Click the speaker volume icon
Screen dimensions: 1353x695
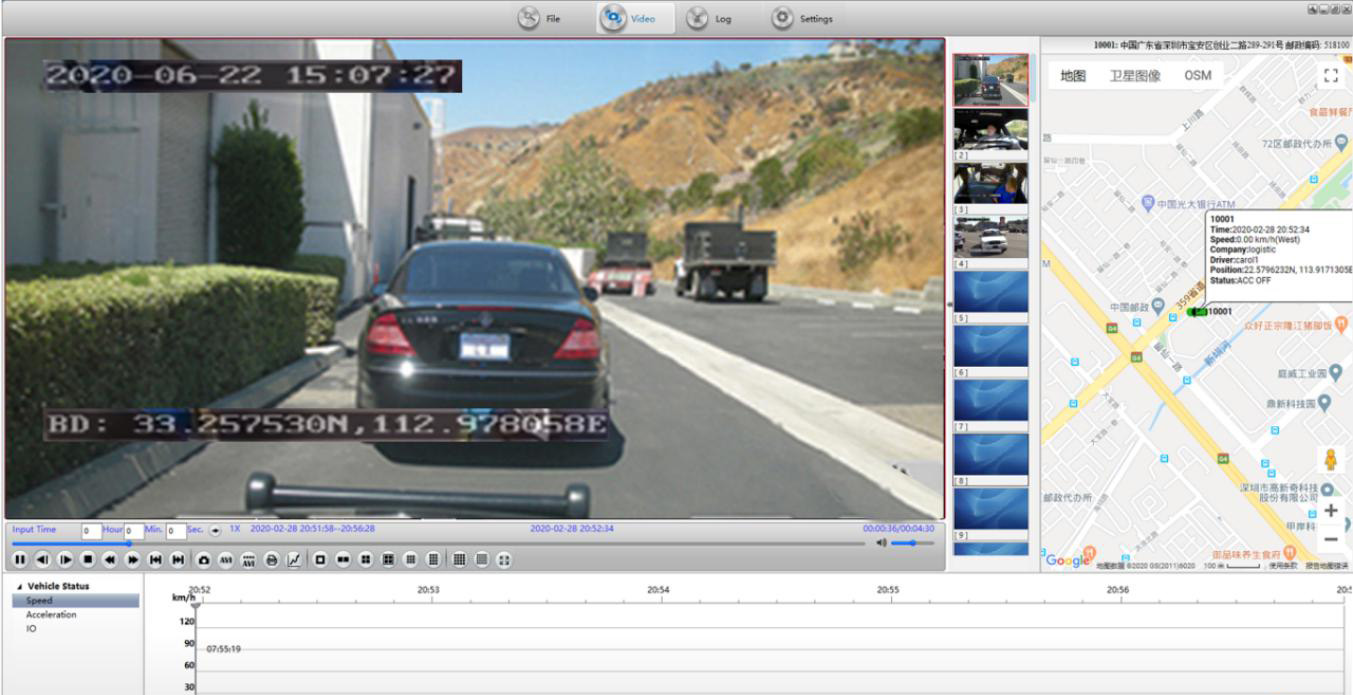881,543
